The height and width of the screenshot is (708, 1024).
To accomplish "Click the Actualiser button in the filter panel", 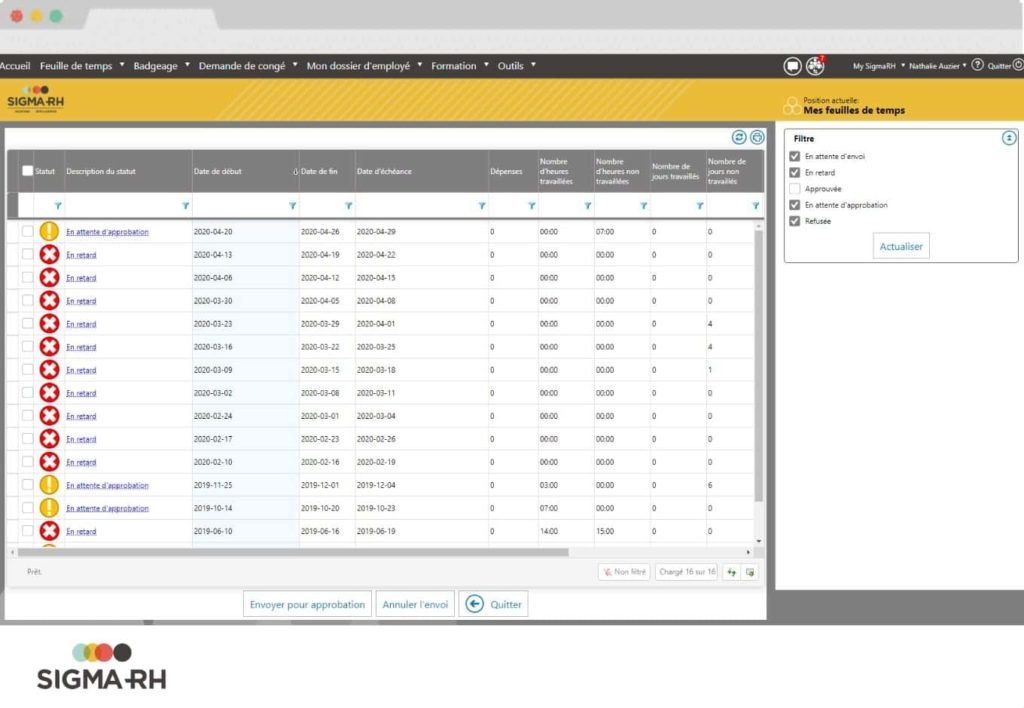I will [x=901, y=246].
